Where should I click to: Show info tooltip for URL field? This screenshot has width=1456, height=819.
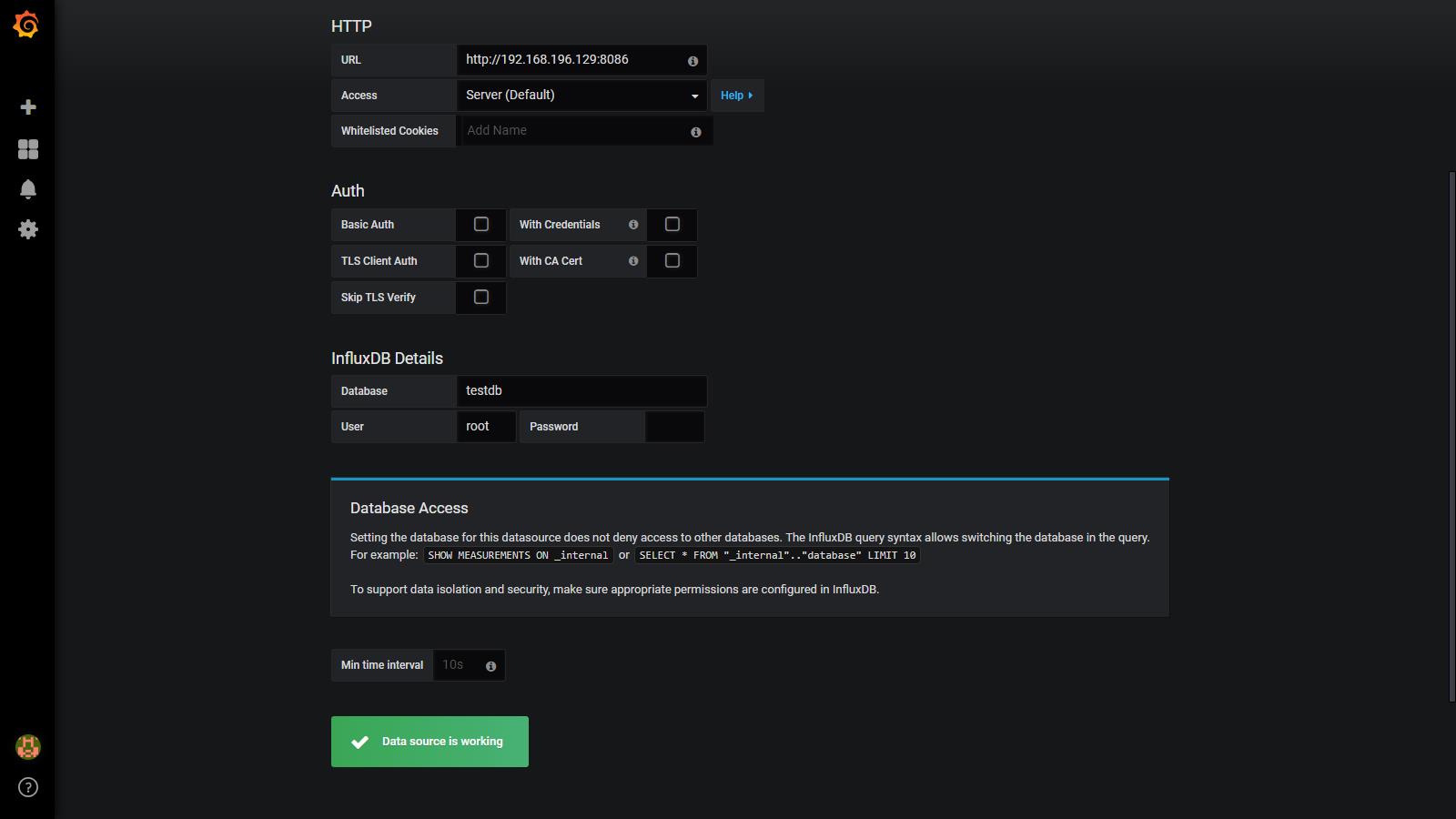click(693, 61)
